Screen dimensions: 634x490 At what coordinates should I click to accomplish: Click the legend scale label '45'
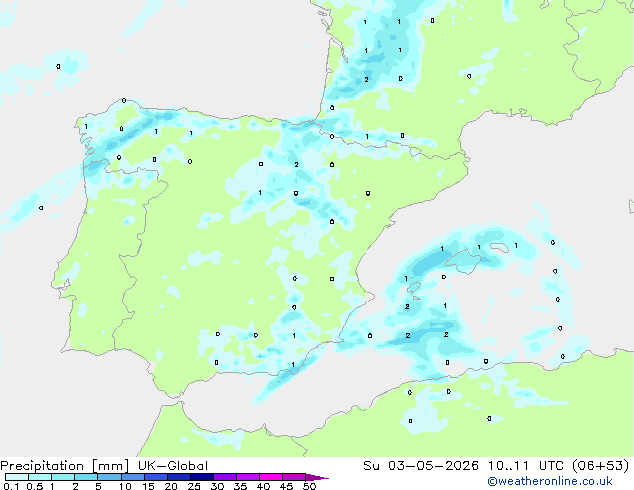(286, 486)
